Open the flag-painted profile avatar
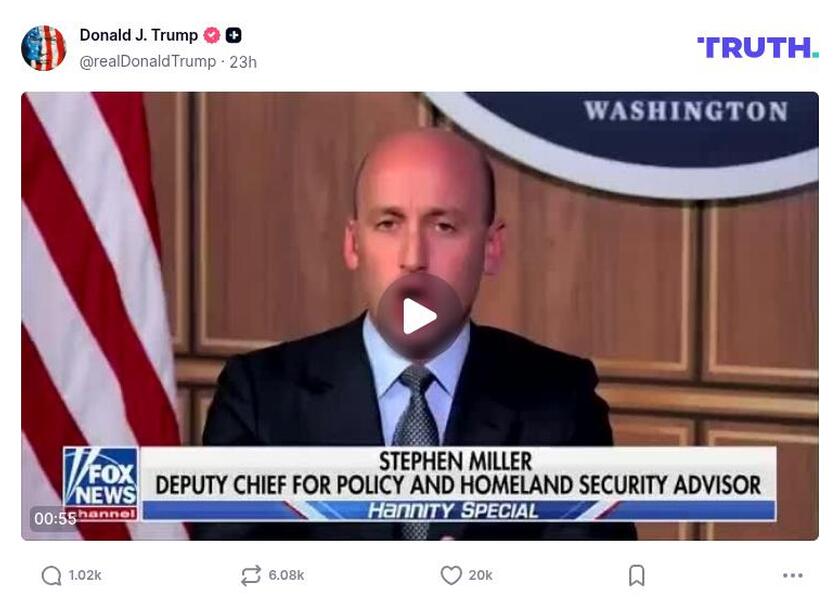 pos(43,48)
